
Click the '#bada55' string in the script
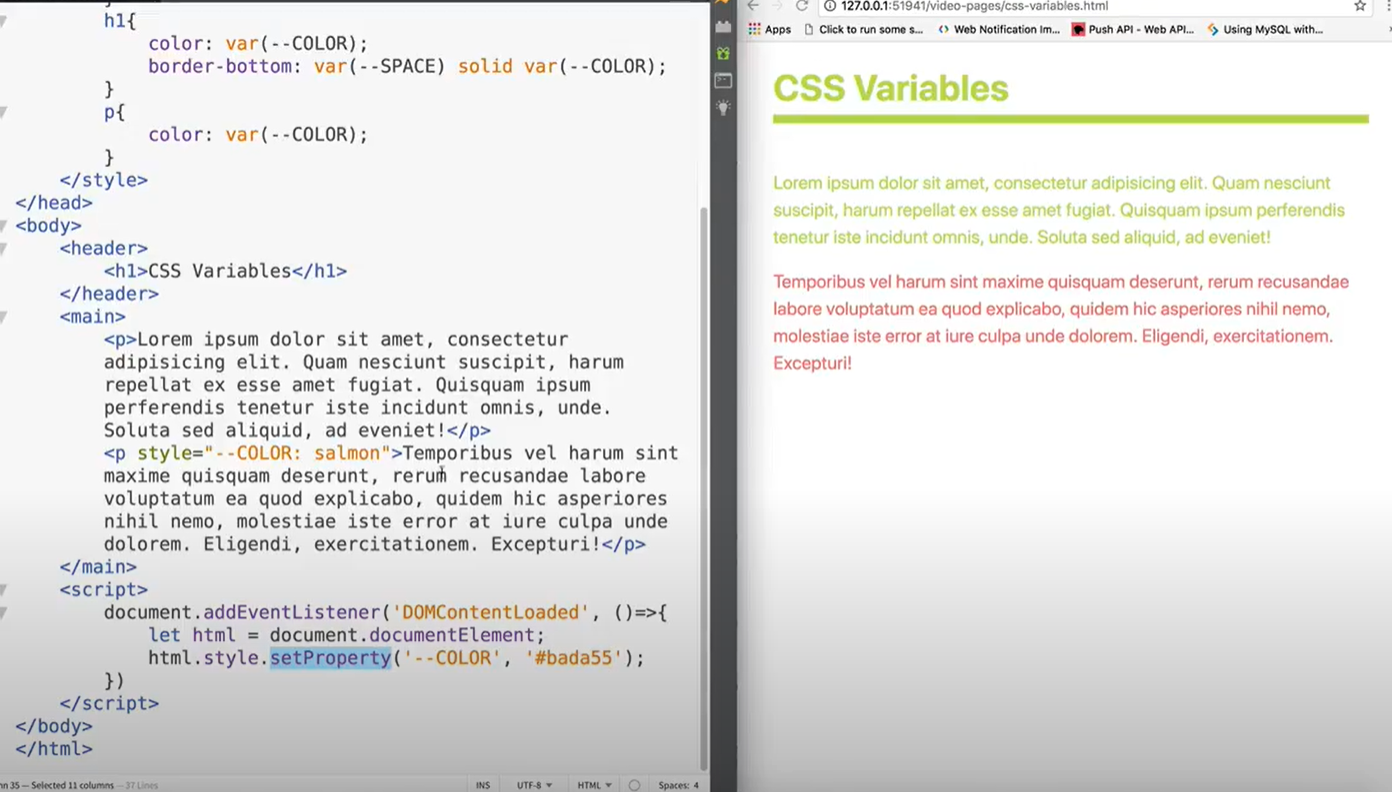click(x=573, y=658)
